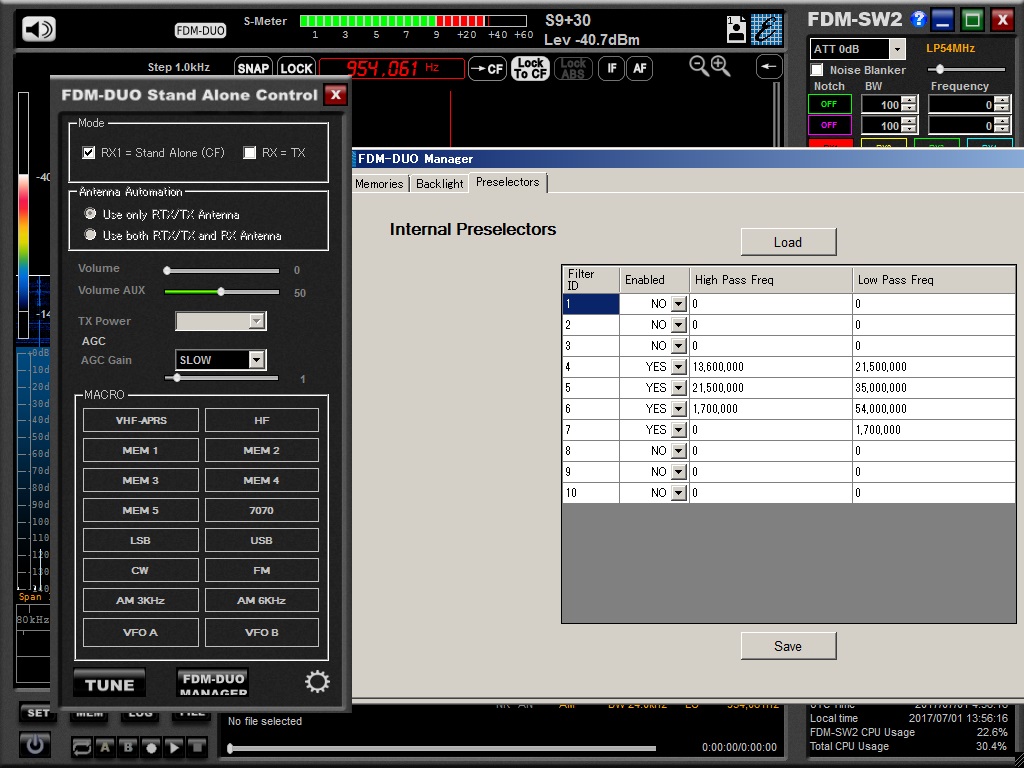Select the AM 6KHz macro

pos(262,600)
